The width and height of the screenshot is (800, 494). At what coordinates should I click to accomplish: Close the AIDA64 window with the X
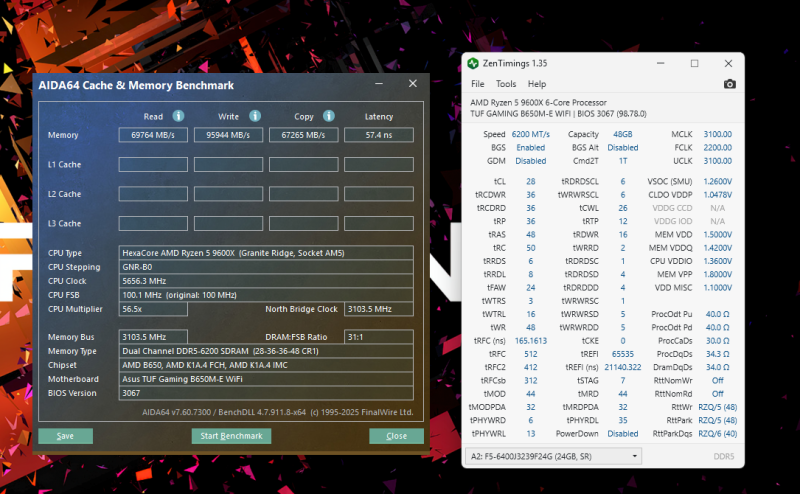413,83
